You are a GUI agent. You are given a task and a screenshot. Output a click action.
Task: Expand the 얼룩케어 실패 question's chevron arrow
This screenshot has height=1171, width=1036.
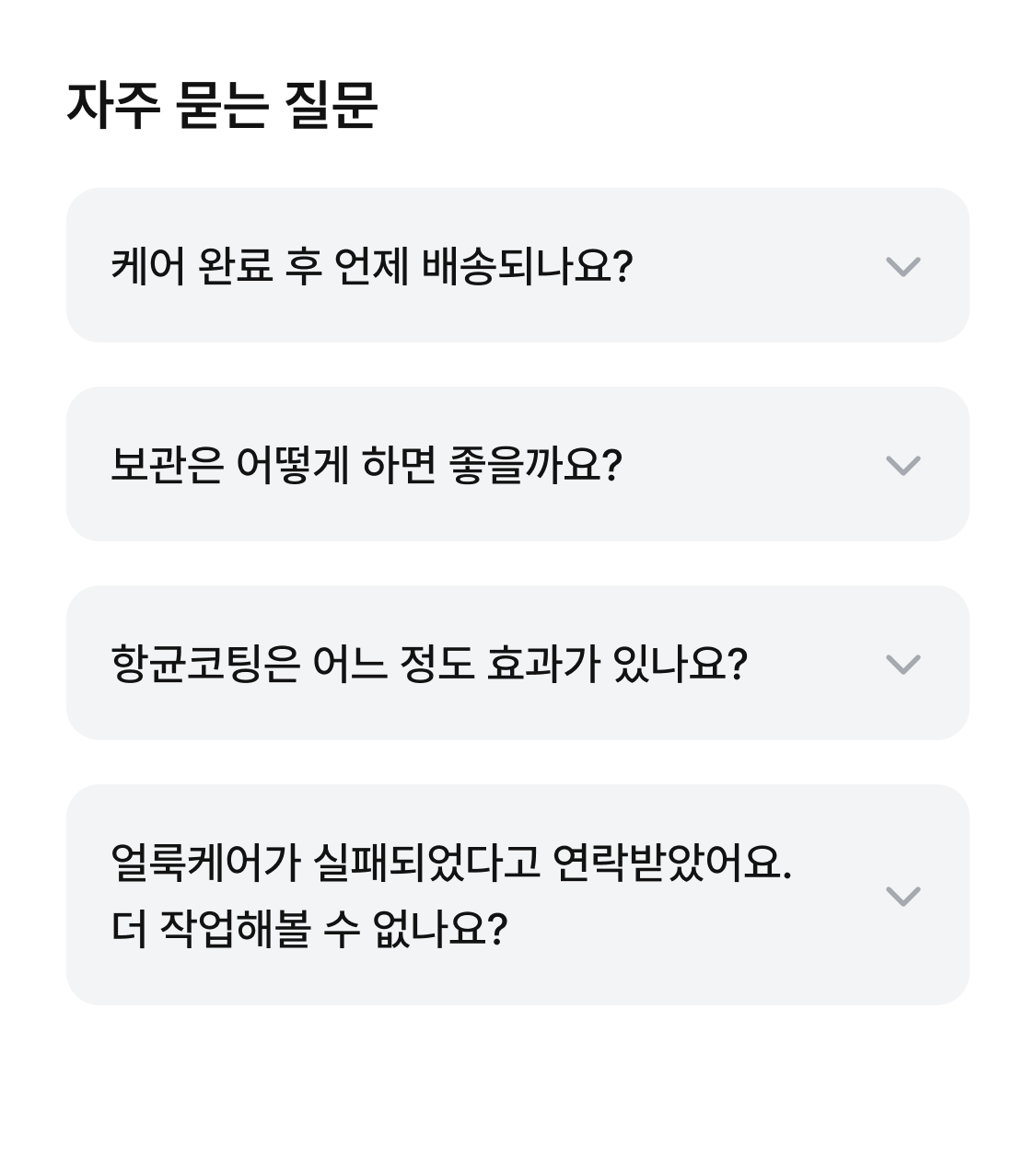pyautogui.click(x=902, y=896)
